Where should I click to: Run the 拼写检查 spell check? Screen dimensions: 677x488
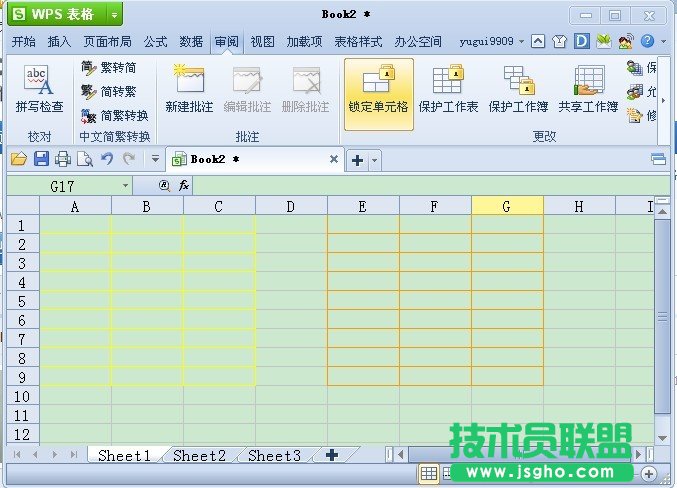point(39,90)
